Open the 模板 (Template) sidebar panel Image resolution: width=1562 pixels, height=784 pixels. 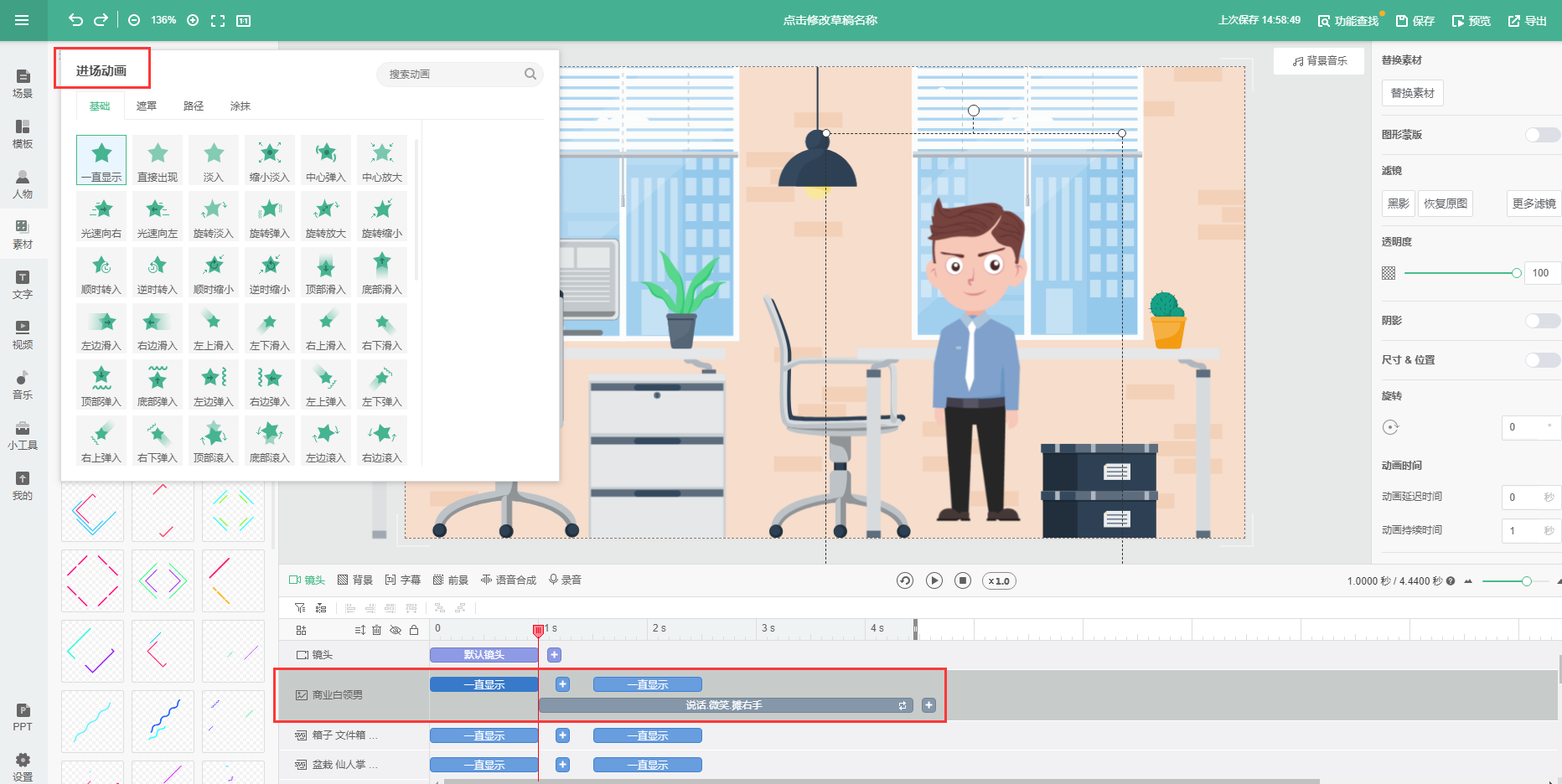pyautogui.click(x=23, y=134)
